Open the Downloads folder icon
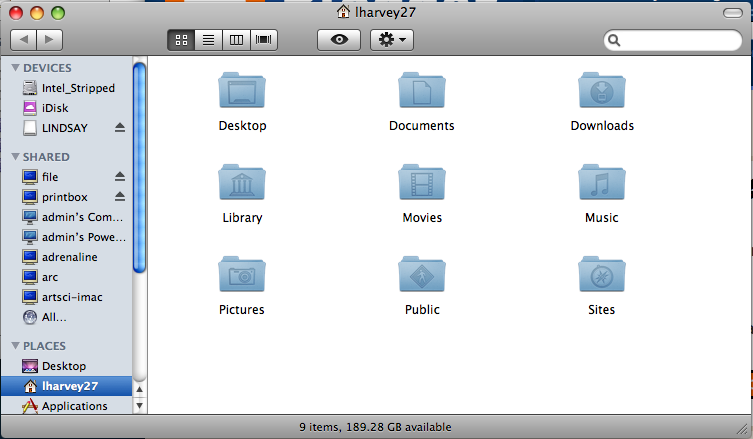This screenshot has height=439, width=753. pyautogui.click(x=602, y=92)
